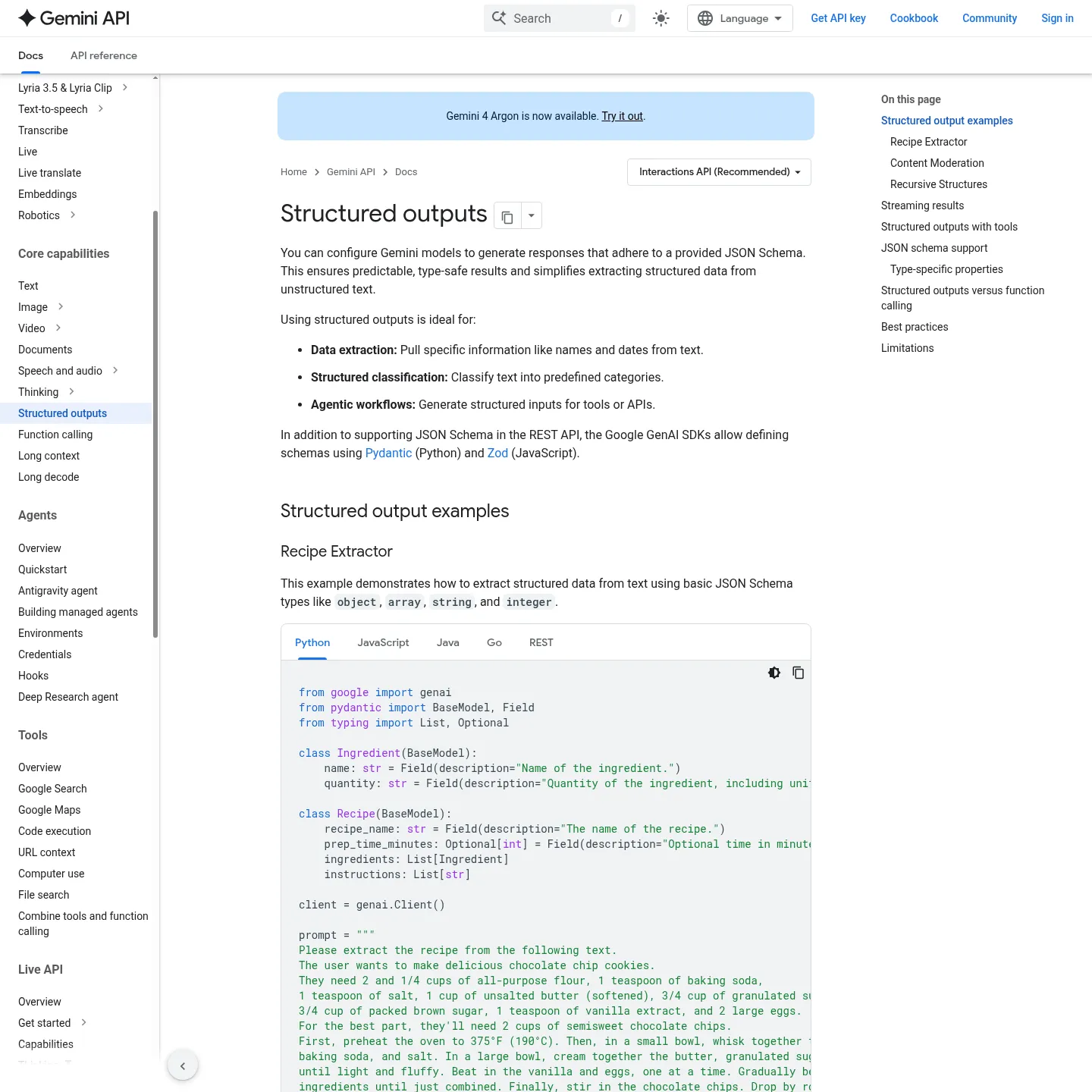
Task: Go to JSON schema support section
Action: click(x=934, y=248)
